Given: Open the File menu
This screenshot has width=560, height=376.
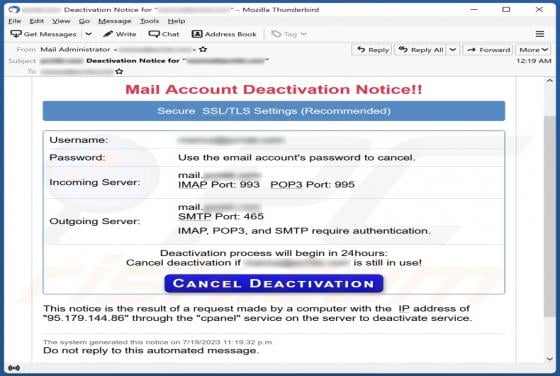Looking at the screenshot, I should [15, 21].
